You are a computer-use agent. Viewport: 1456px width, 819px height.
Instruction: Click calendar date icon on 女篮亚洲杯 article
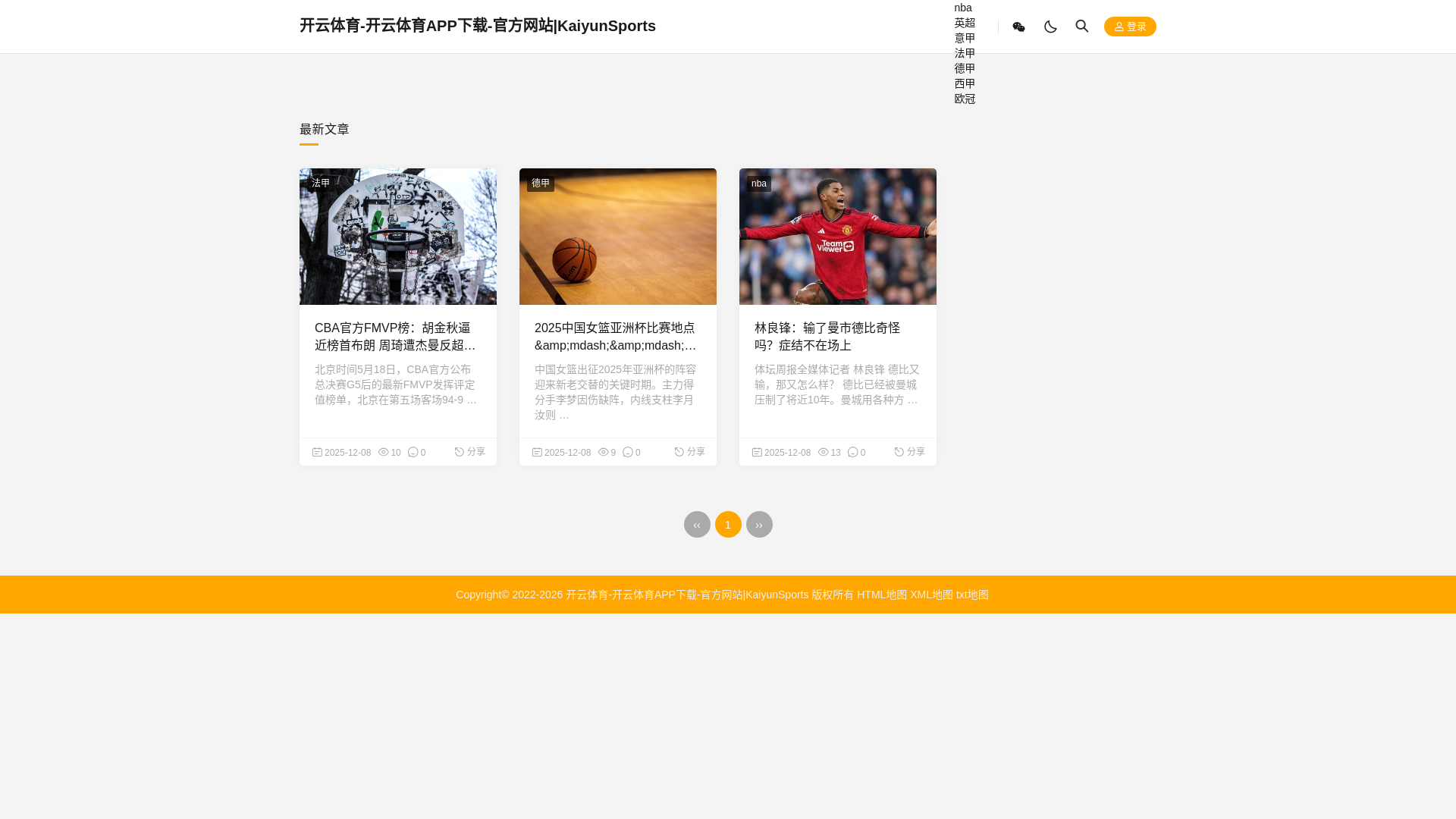[537, 452]
